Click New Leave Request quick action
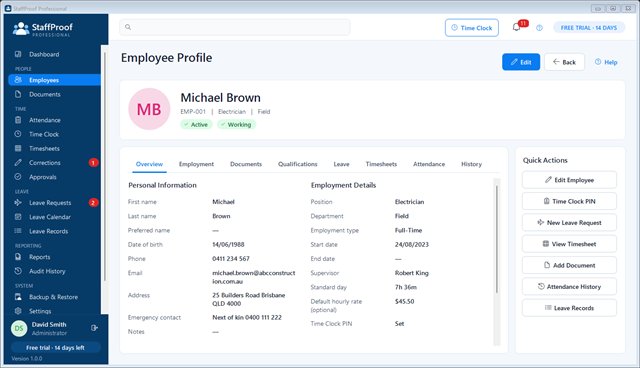The height and width of the screenshot is (368, 640). point(569,223)
